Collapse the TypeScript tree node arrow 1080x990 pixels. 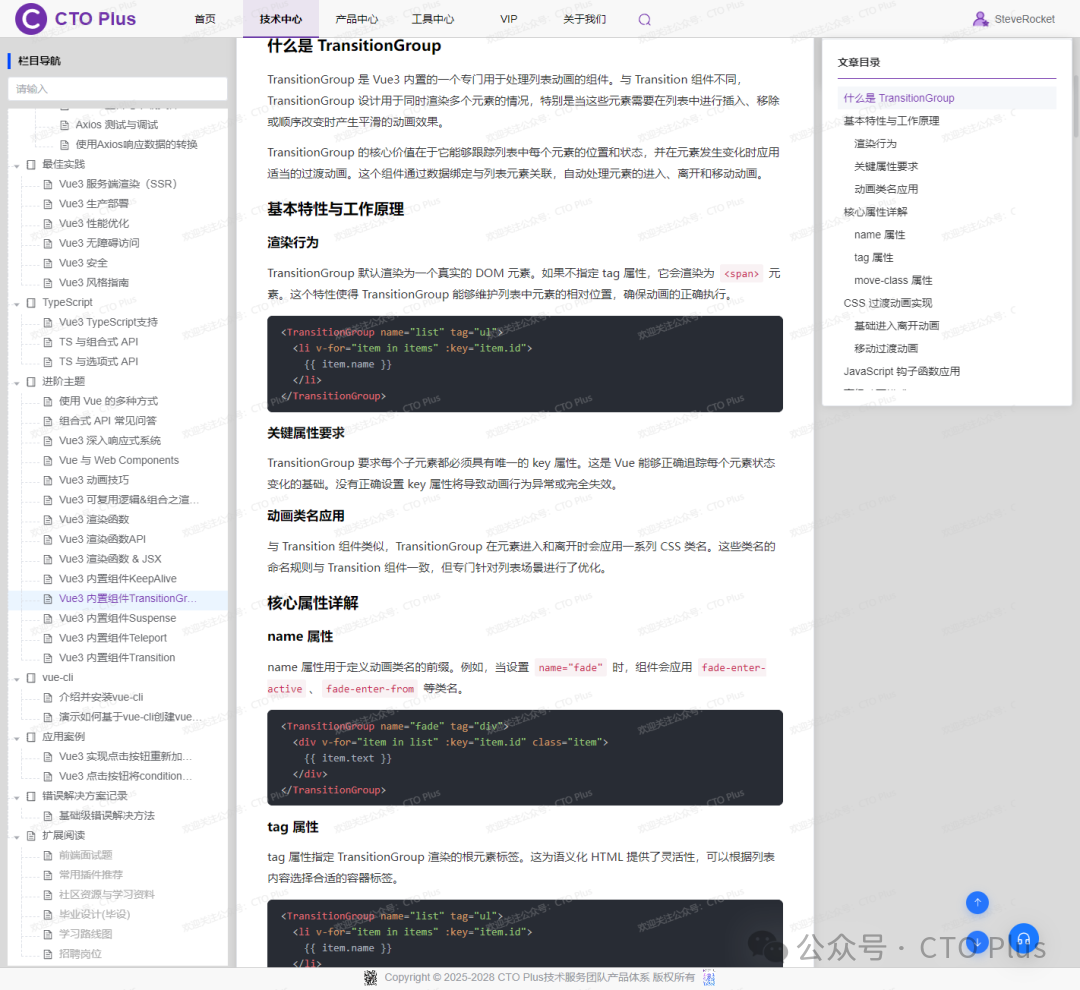[x=17, y=304]
